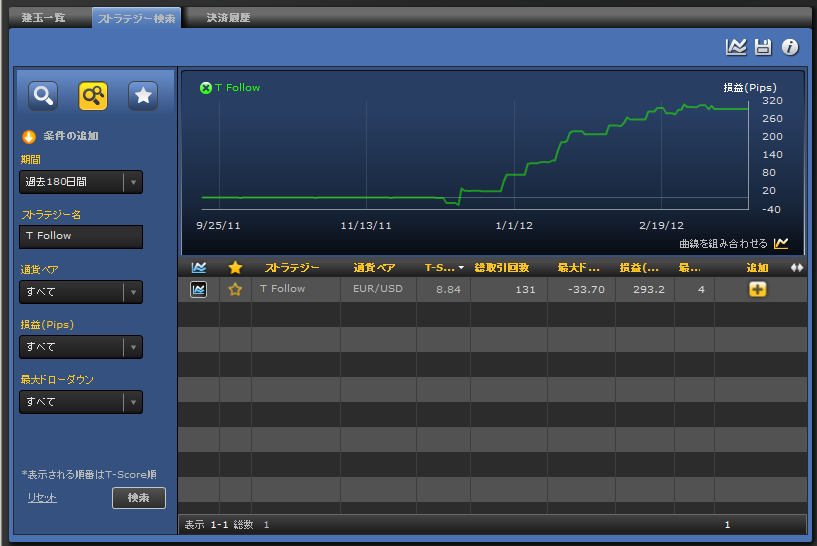Switch to the 建玉一覧 tab

(44, 18)
